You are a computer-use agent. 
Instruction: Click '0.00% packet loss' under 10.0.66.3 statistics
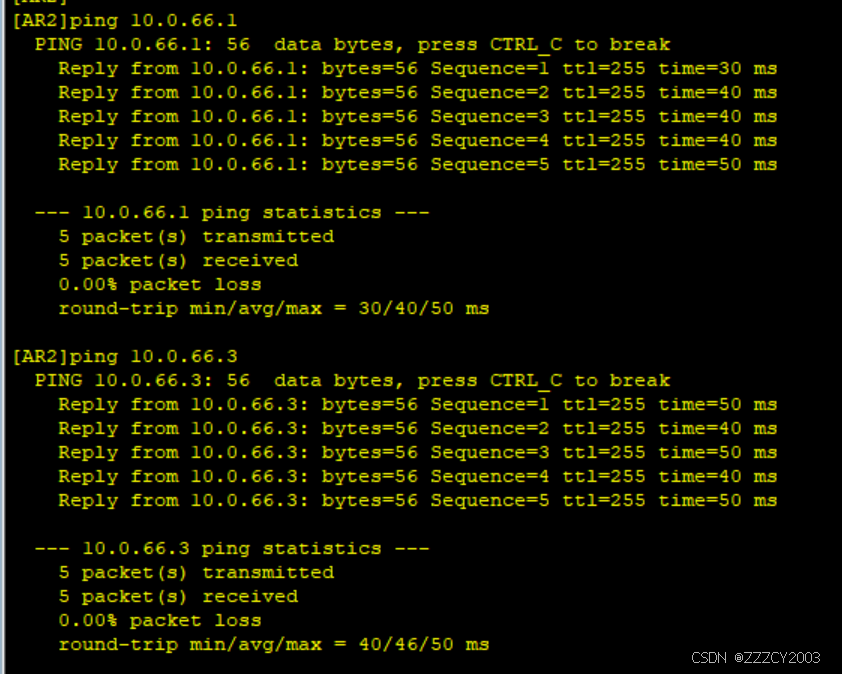160,620
